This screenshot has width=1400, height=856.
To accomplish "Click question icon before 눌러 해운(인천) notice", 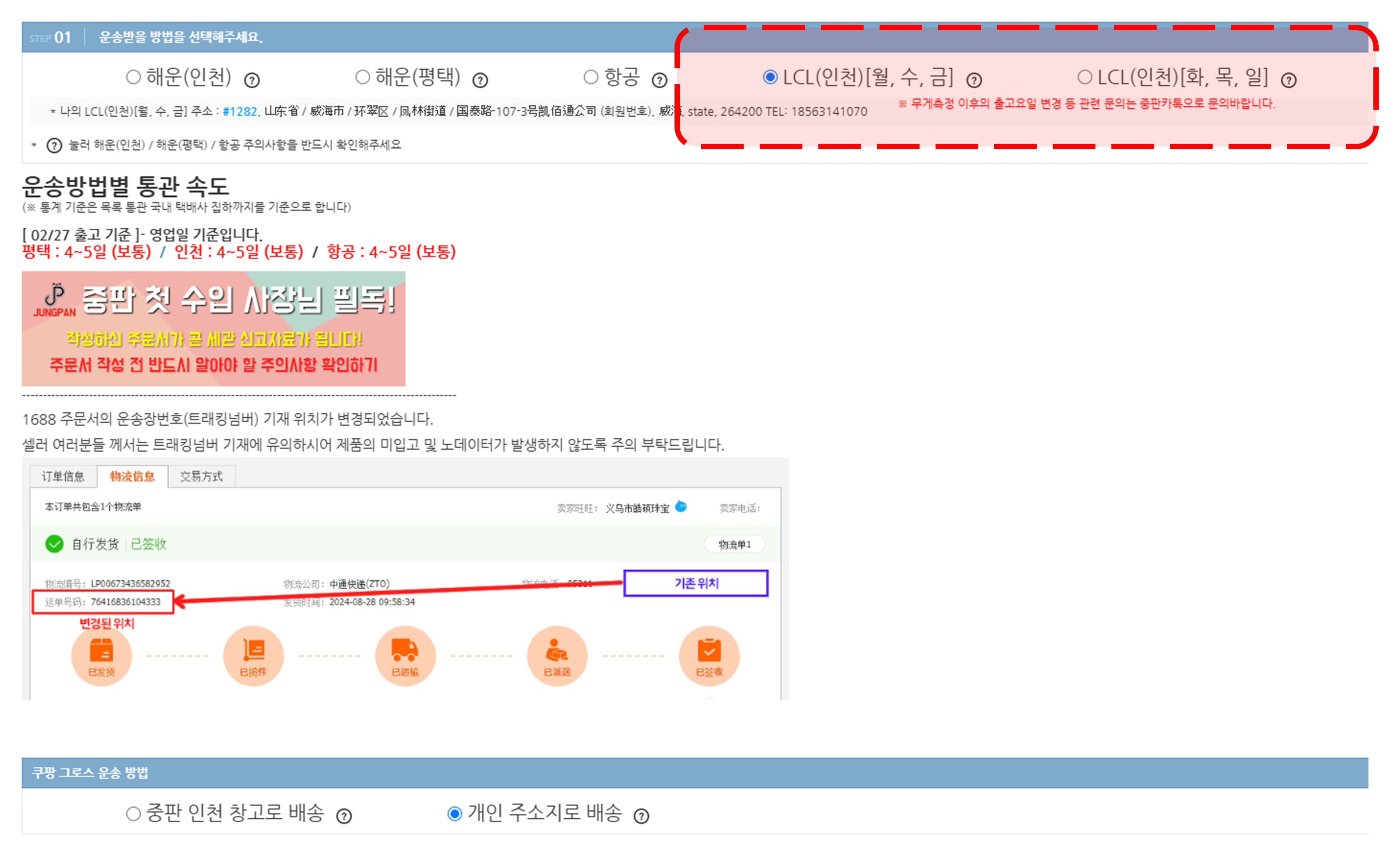I will pos(54,146).
